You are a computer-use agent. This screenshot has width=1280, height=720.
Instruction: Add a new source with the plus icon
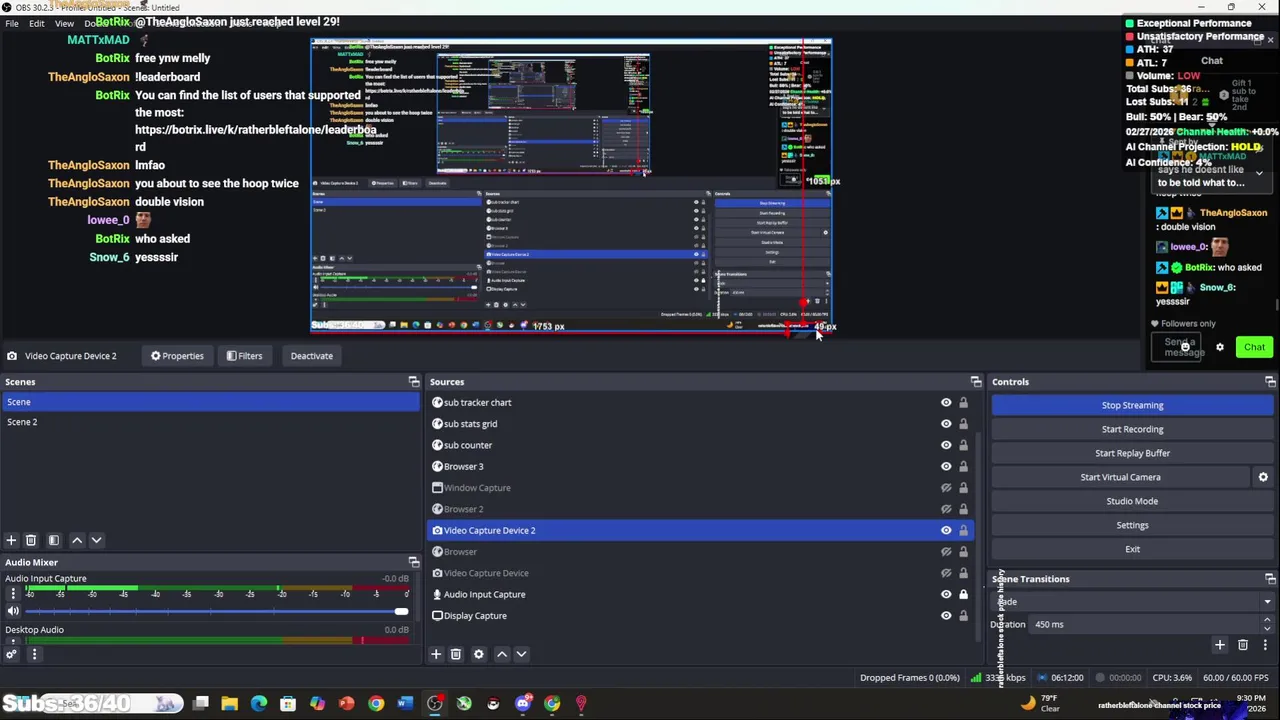tap(436, 654)
